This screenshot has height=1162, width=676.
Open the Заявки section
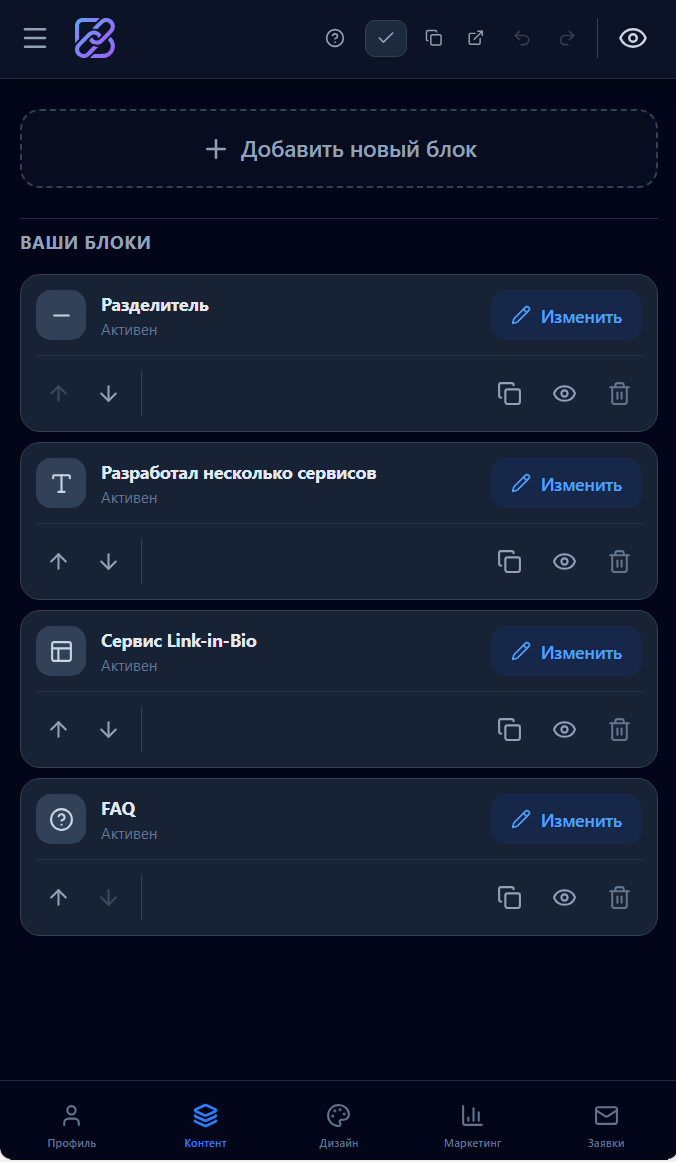(x=605, y=1124)
